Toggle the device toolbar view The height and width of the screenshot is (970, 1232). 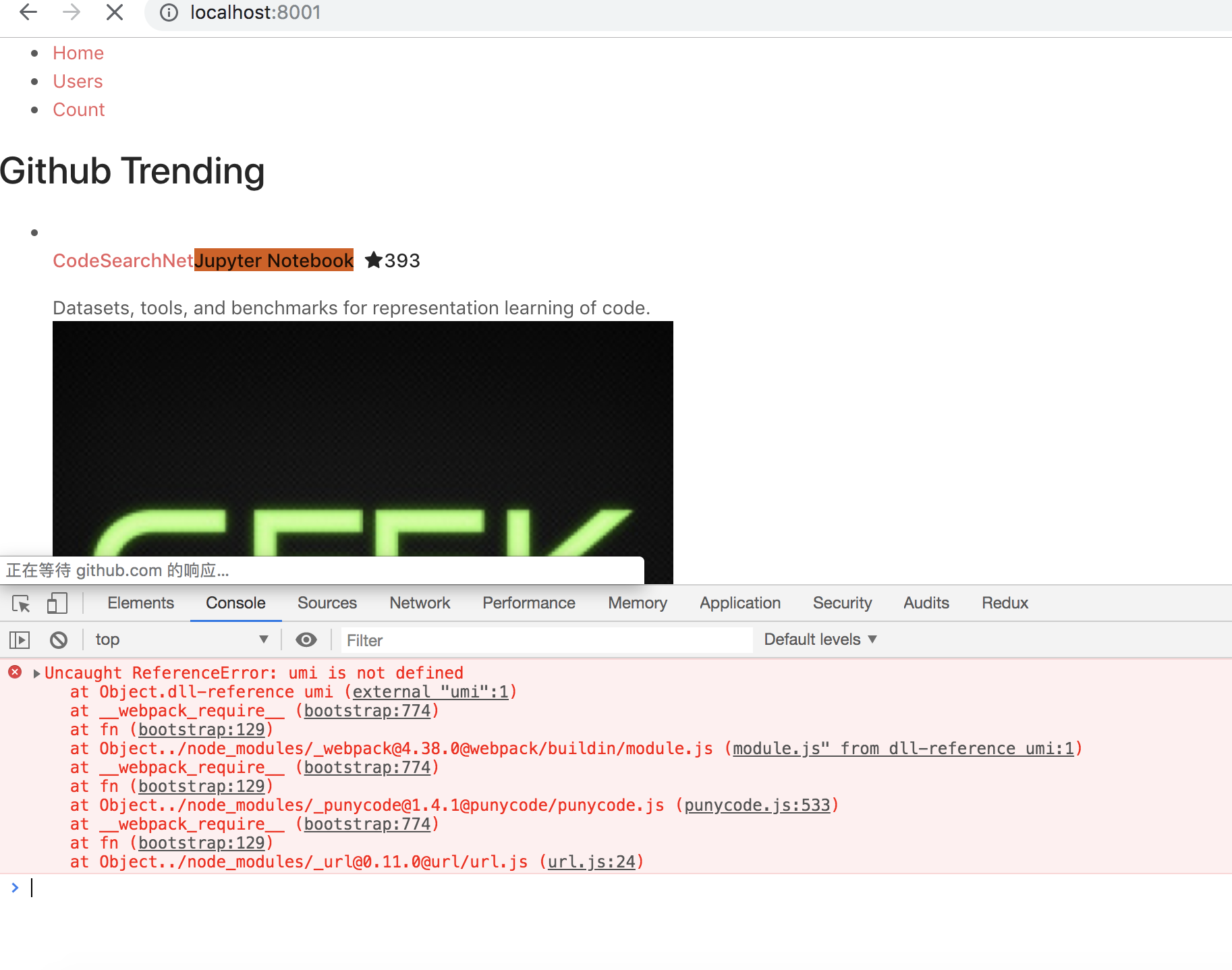tap(57, 604)
